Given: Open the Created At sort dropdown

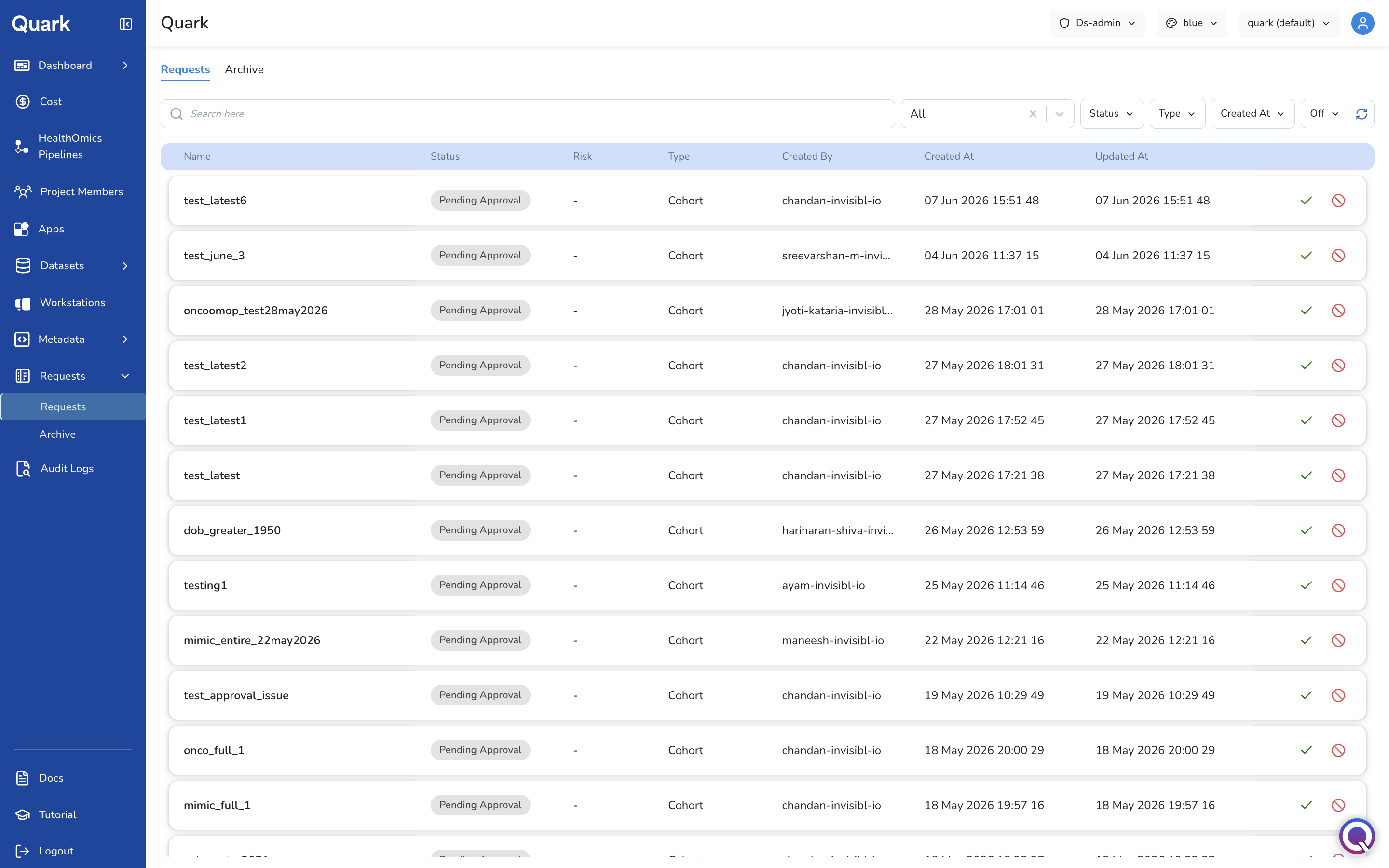Looking at the screenshot, I should pos(1253,114).
